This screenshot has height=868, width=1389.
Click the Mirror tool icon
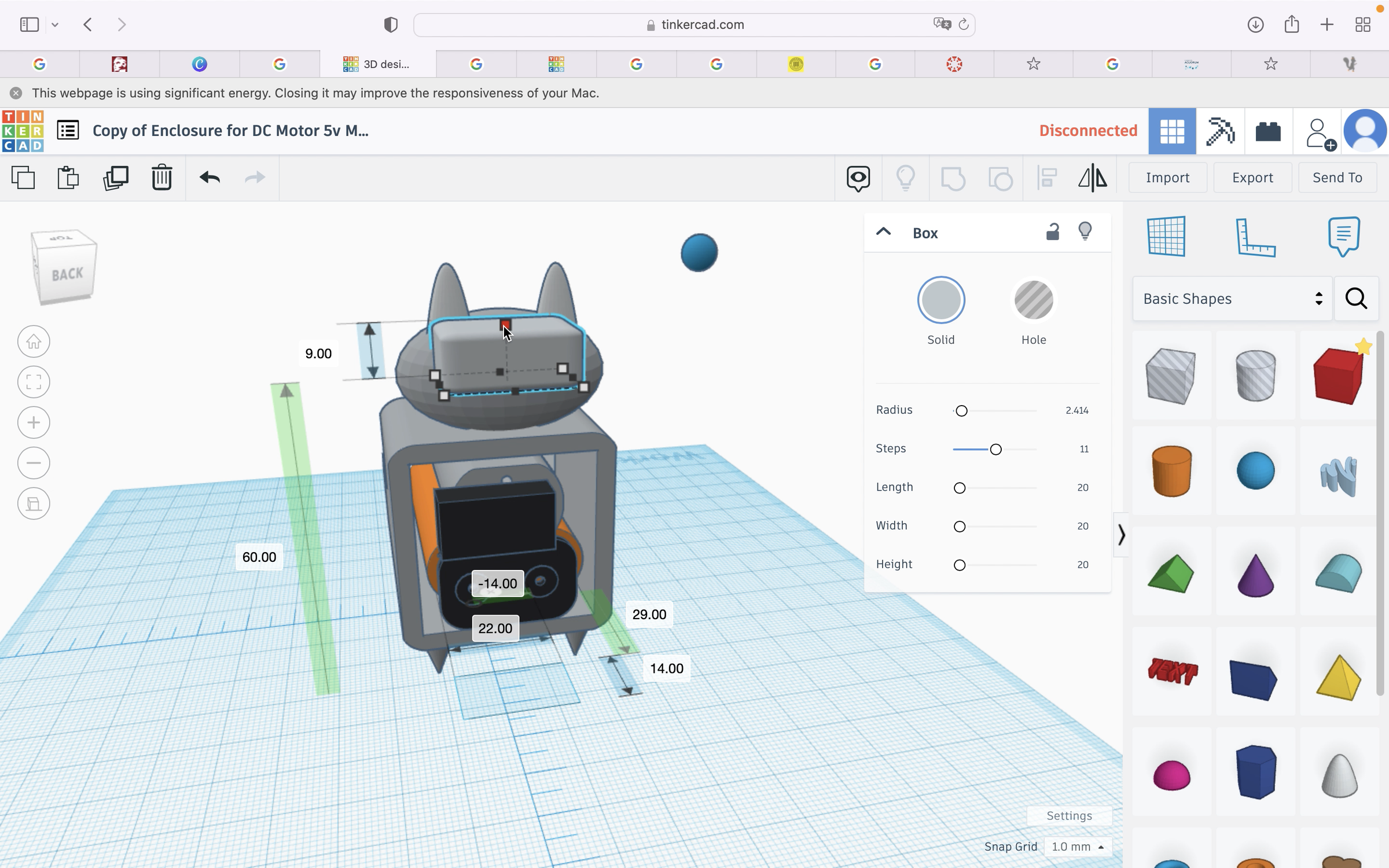[1093, 177]
